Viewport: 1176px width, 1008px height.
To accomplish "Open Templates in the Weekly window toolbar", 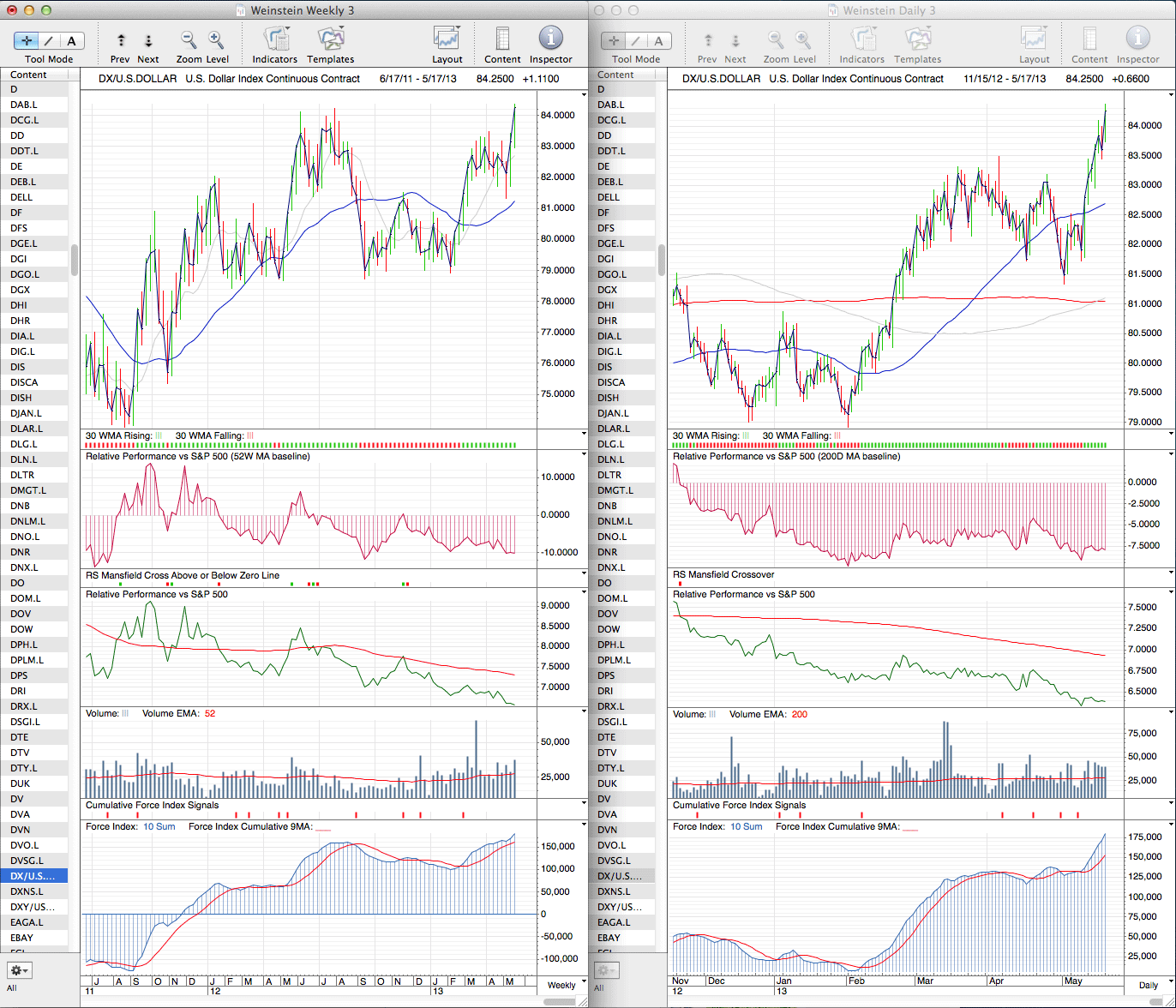I will click(330, 40).
